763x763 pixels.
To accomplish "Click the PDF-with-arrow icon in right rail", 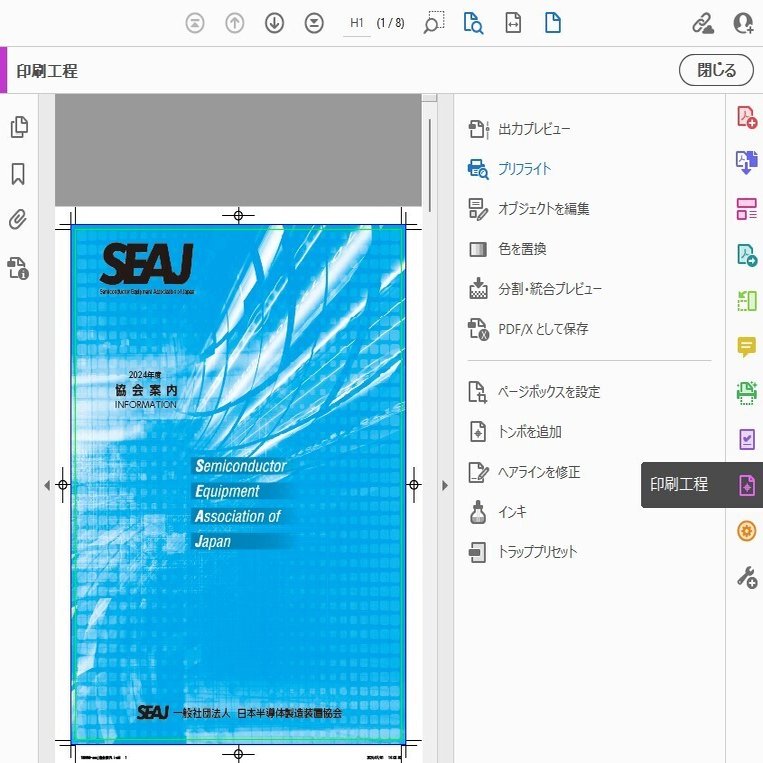I will [x=747, y=255].
